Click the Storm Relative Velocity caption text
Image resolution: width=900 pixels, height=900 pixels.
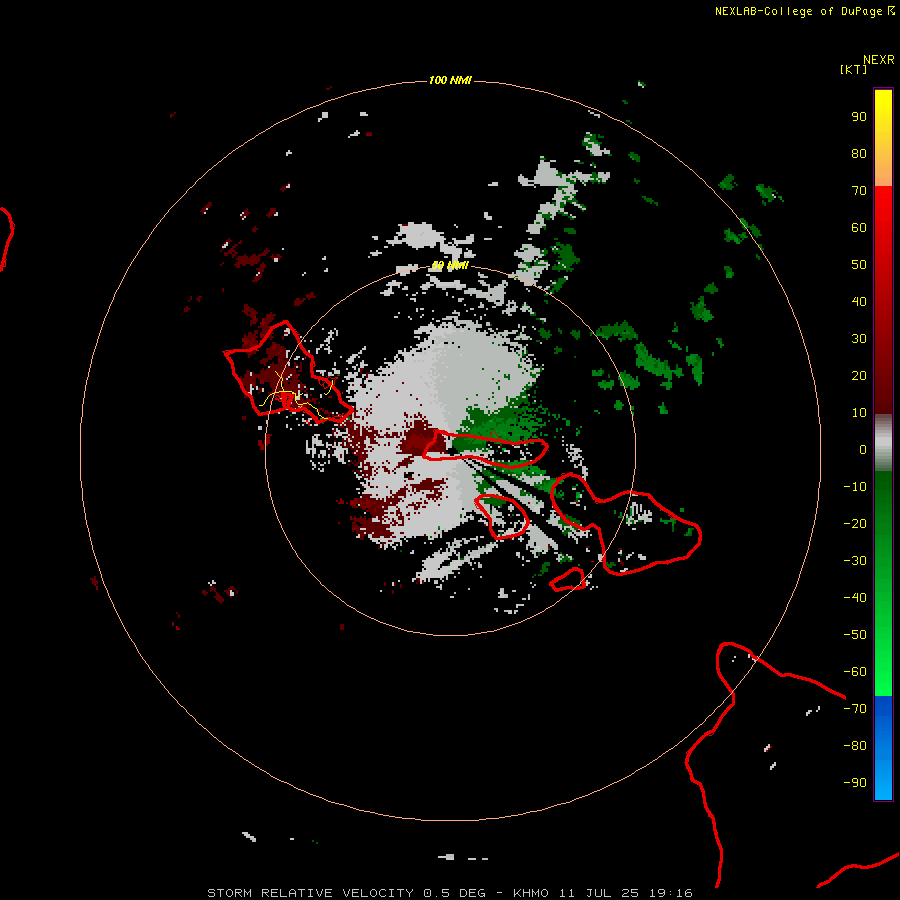[x=450, y=893]
